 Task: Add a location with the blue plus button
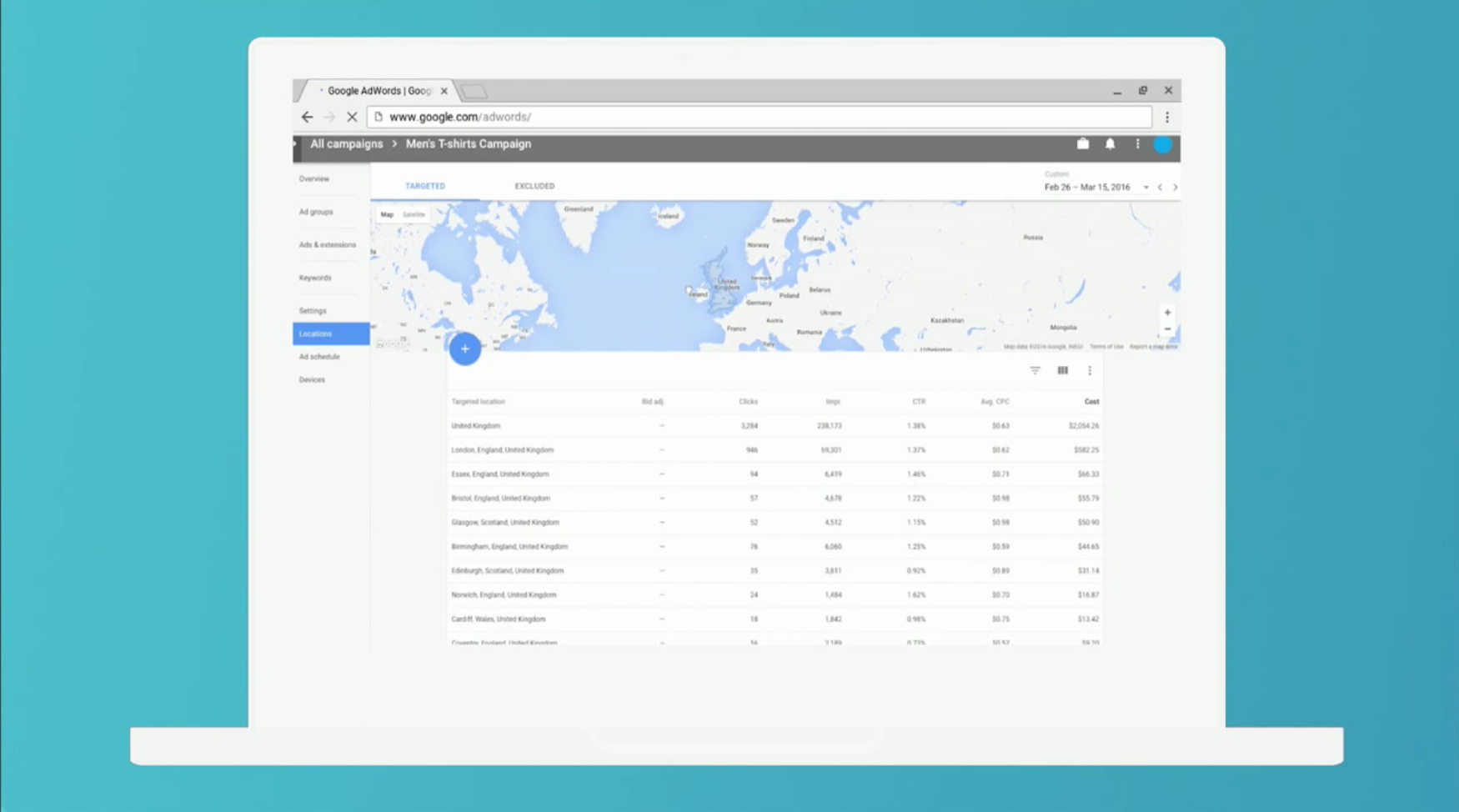(x=465, y=348)
